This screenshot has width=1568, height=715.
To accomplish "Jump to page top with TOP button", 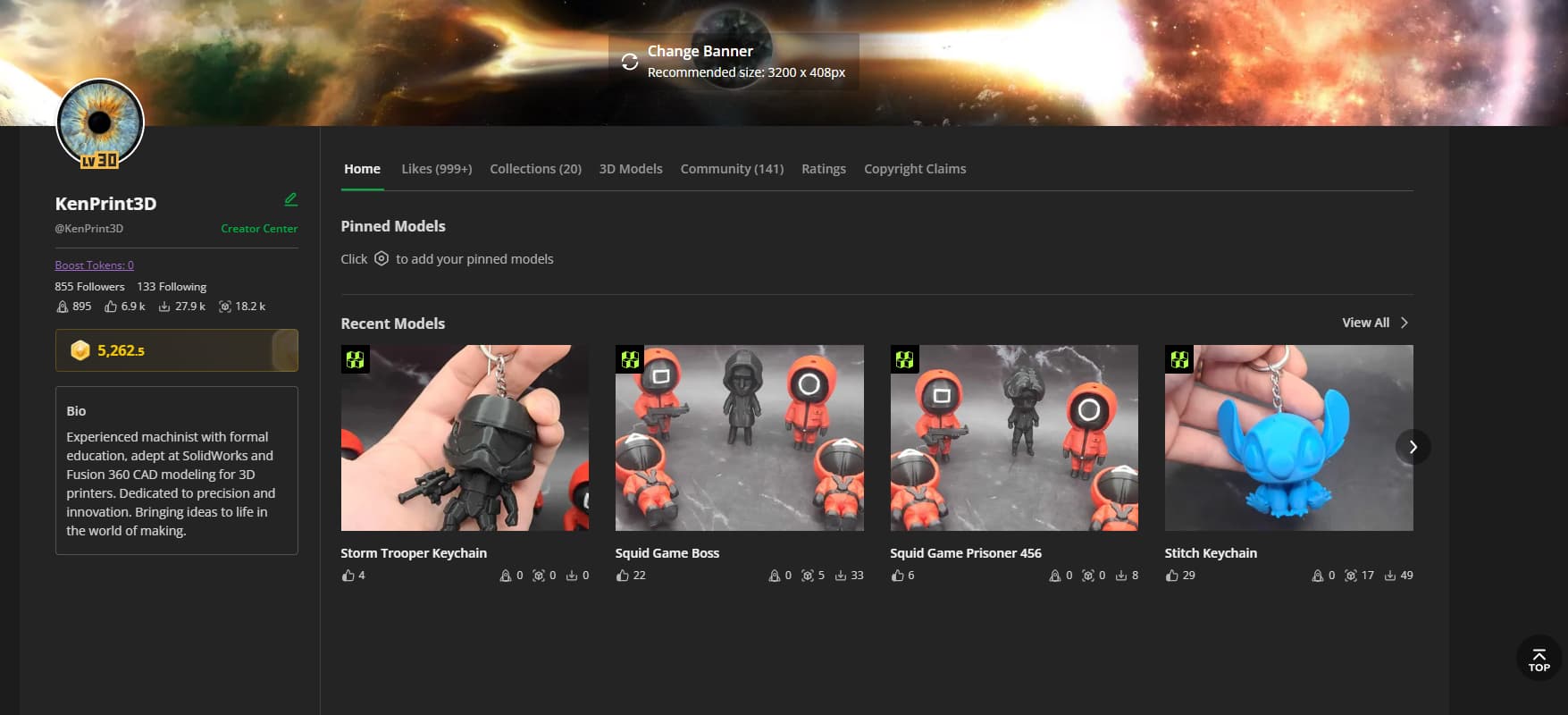I will pos(1539,659).
